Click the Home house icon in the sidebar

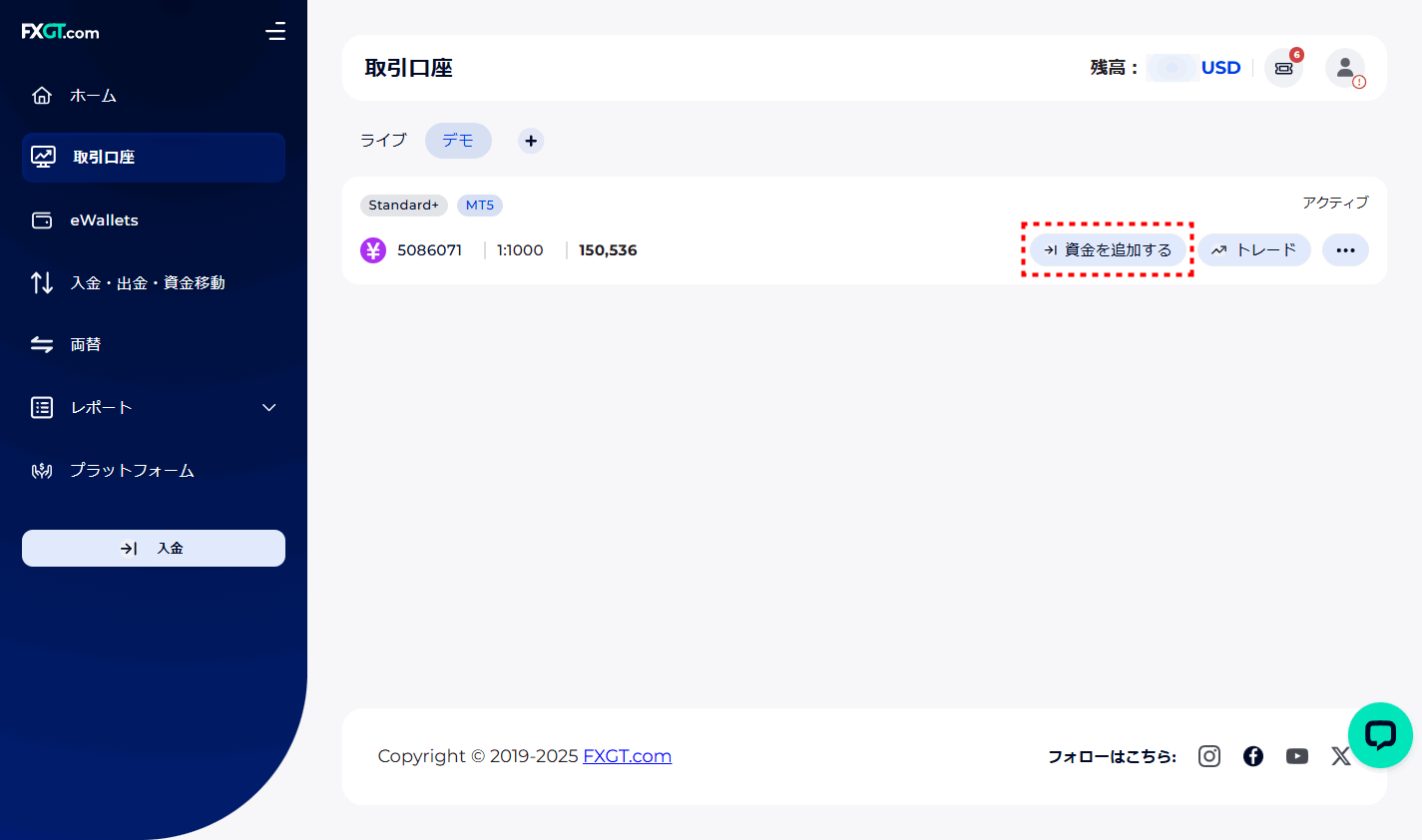pyautogui.click(x=42, y=96)
